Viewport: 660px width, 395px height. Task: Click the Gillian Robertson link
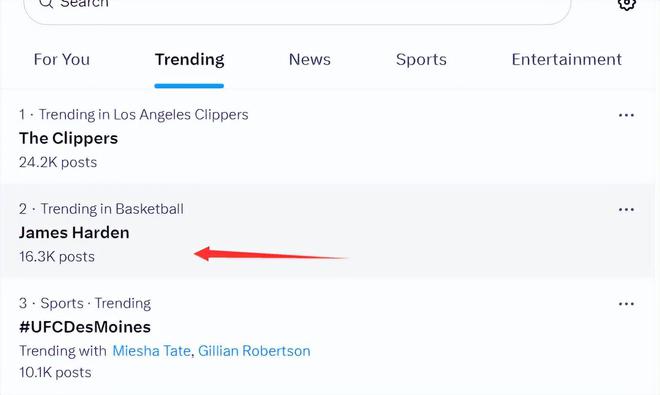pos(254,351)
